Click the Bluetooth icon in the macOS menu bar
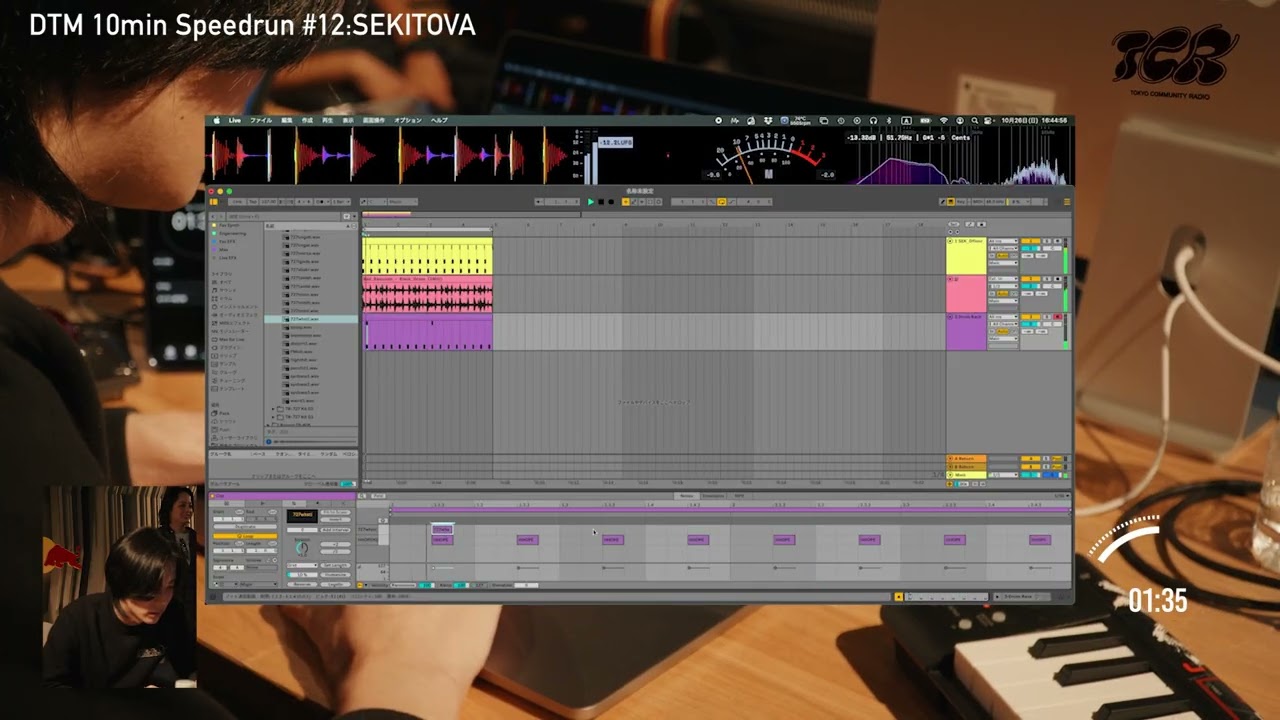The width and height of the screenshot is (1280, 720). pyautogui.click(x=889, y=120)
